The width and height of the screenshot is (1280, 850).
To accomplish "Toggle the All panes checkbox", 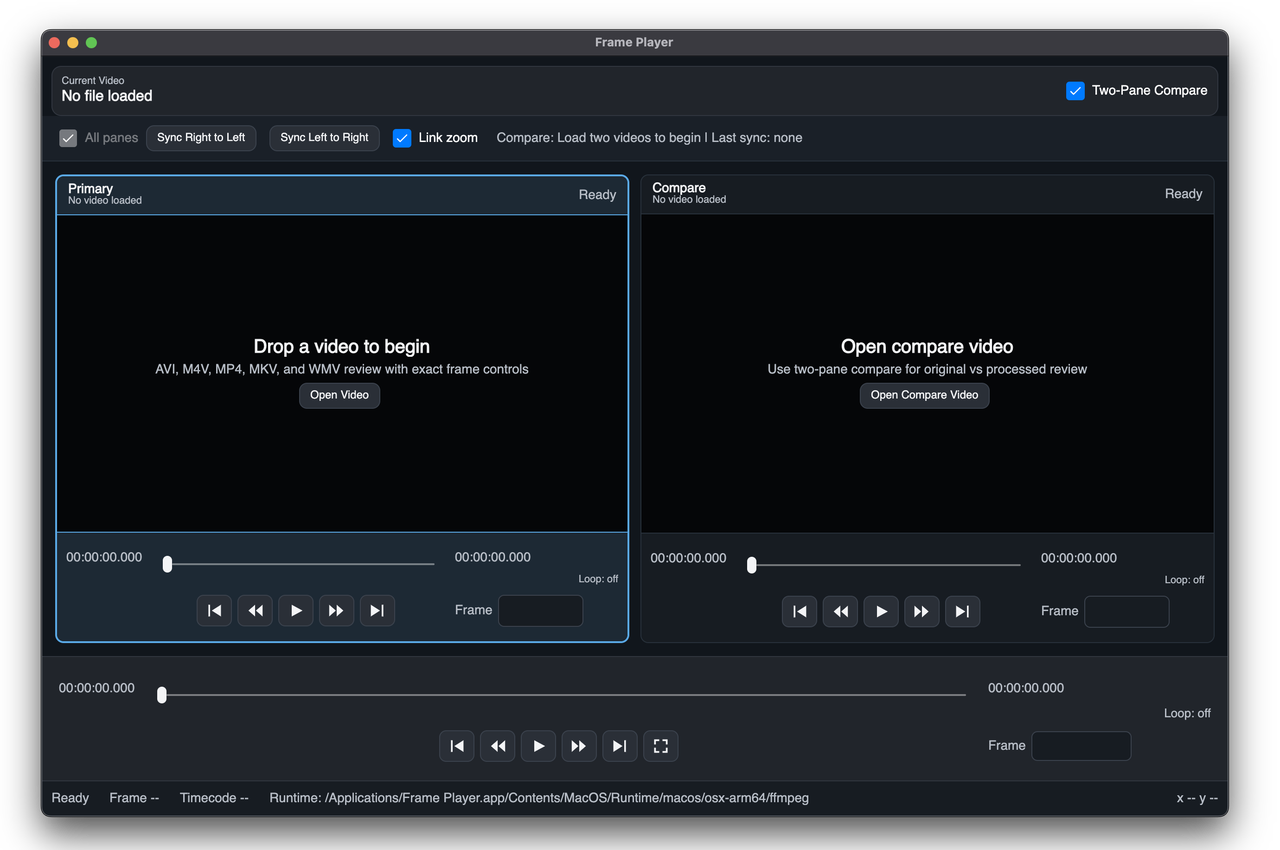I will click(68, 138).
